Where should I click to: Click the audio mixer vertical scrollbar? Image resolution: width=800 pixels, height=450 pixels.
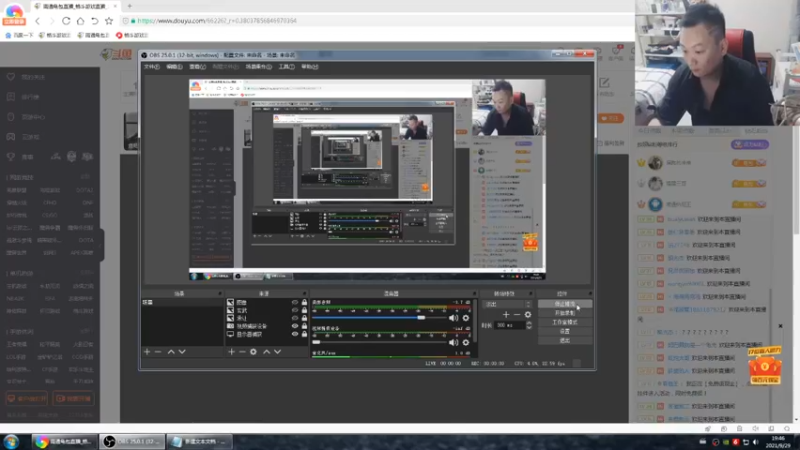476,320
